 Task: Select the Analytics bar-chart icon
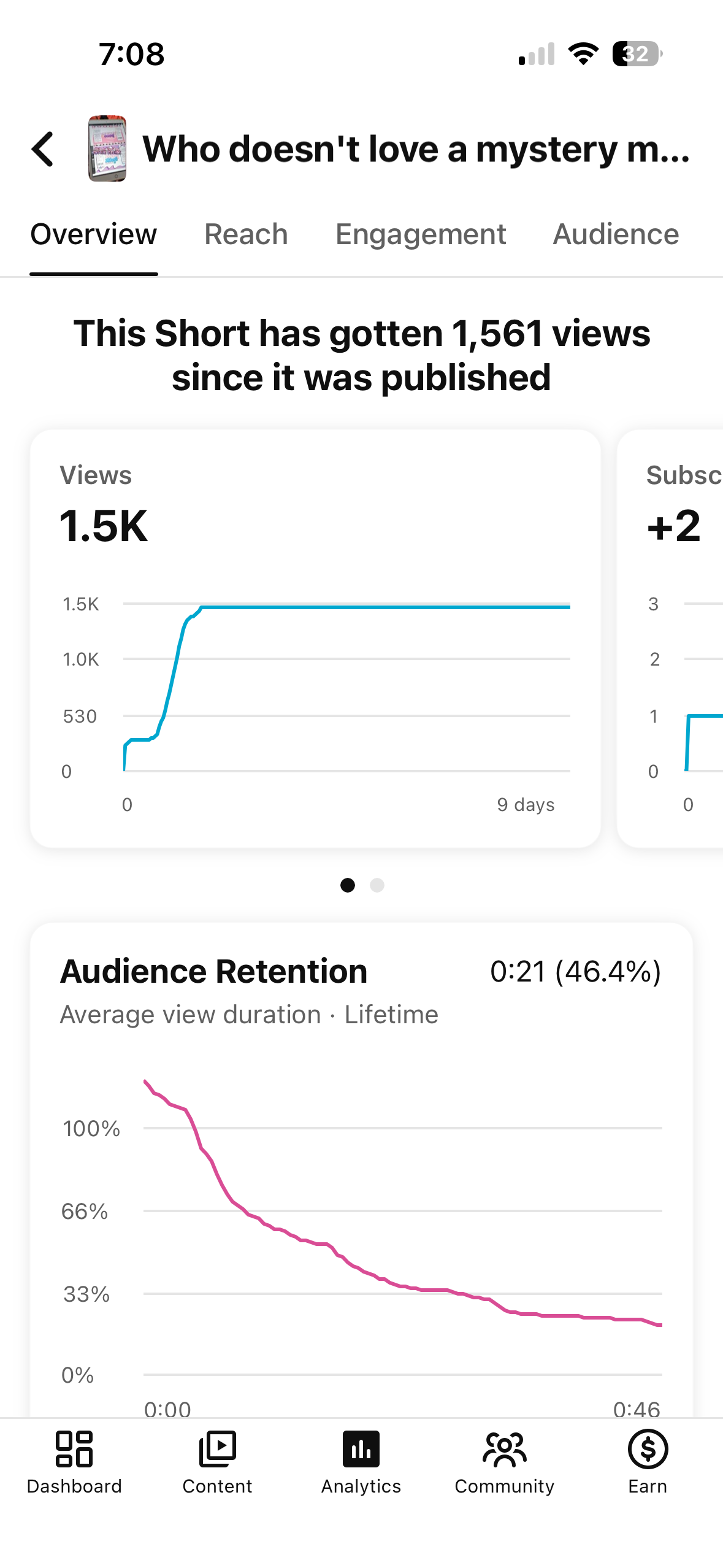pyautogui.click(x=361, y=1449)
